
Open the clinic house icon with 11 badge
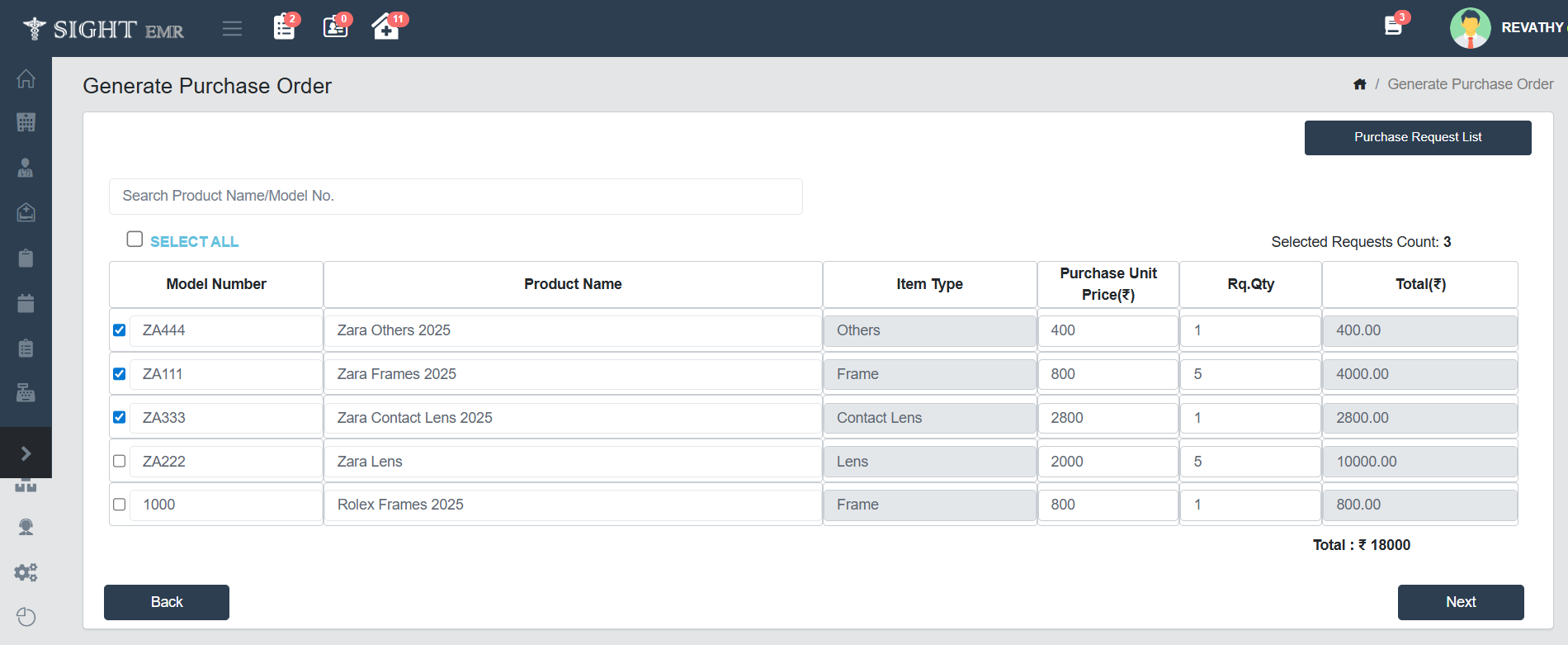385,27
